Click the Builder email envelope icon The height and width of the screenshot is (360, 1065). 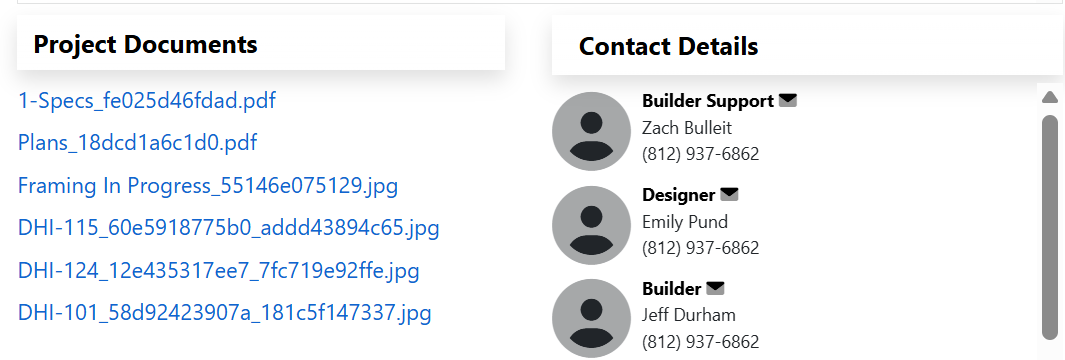[x=715, y=289]
